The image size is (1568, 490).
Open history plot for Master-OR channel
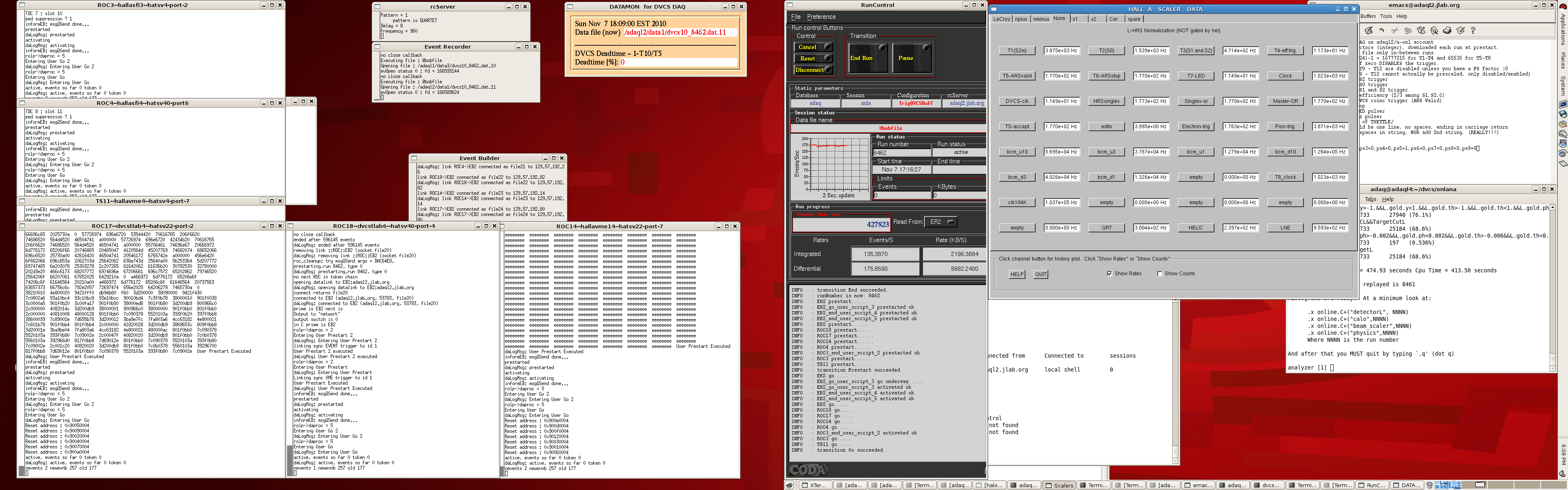point(1285,101)
